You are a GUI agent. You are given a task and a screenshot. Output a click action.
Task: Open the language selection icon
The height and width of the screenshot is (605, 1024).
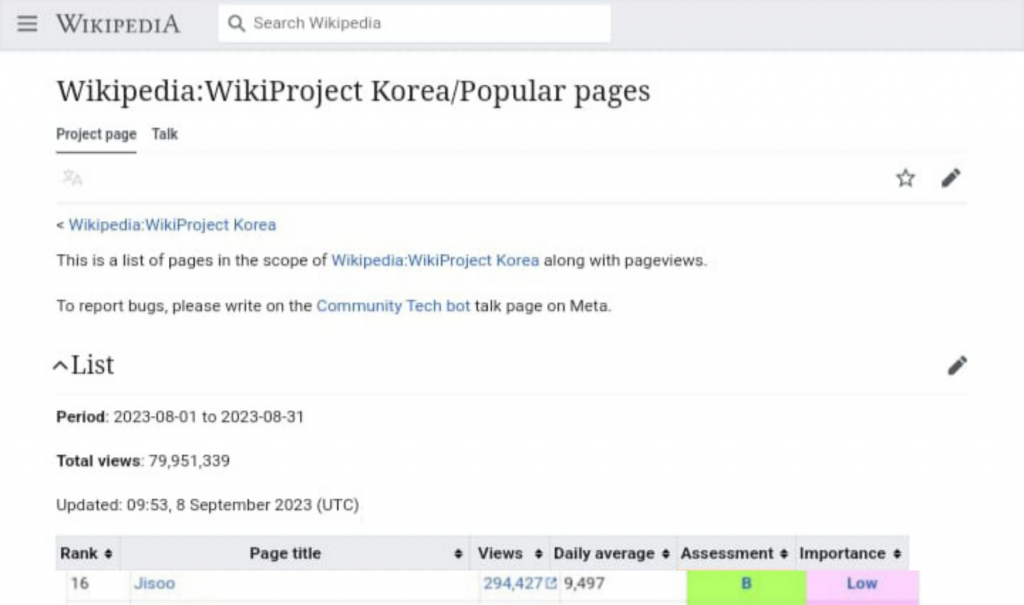click(x=72, y=178)
